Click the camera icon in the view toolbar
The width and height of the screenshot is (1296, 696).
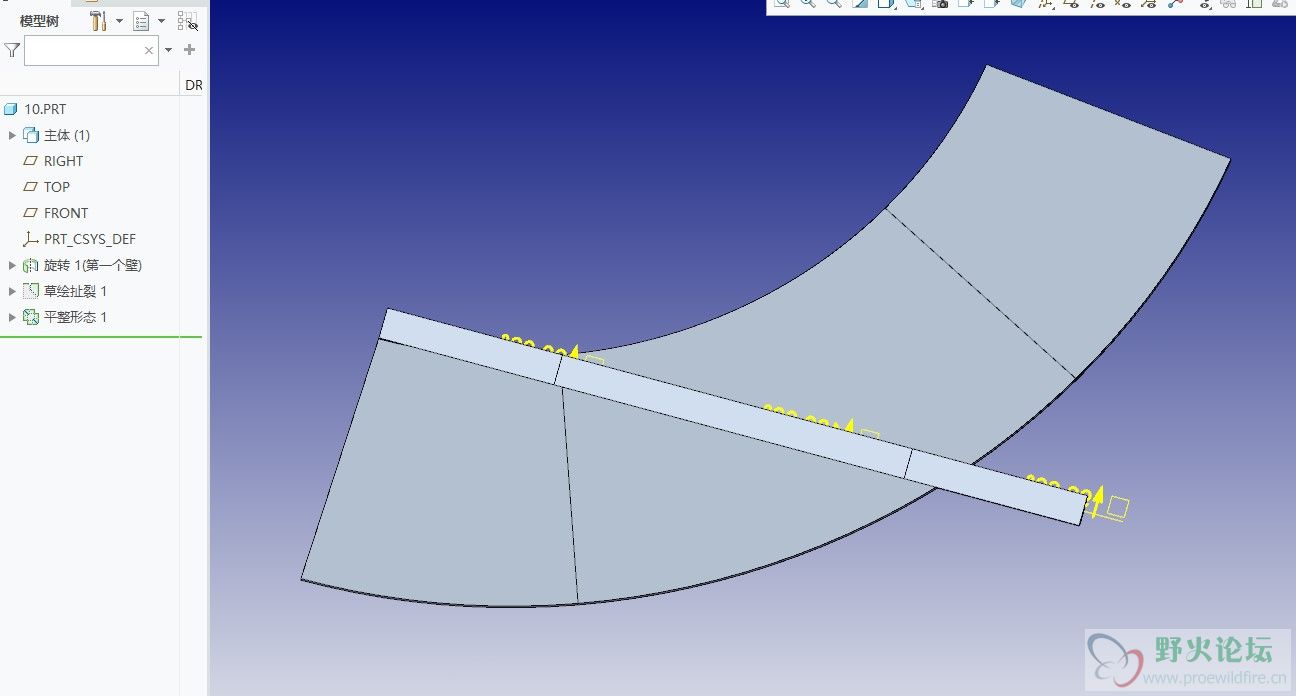940,5
